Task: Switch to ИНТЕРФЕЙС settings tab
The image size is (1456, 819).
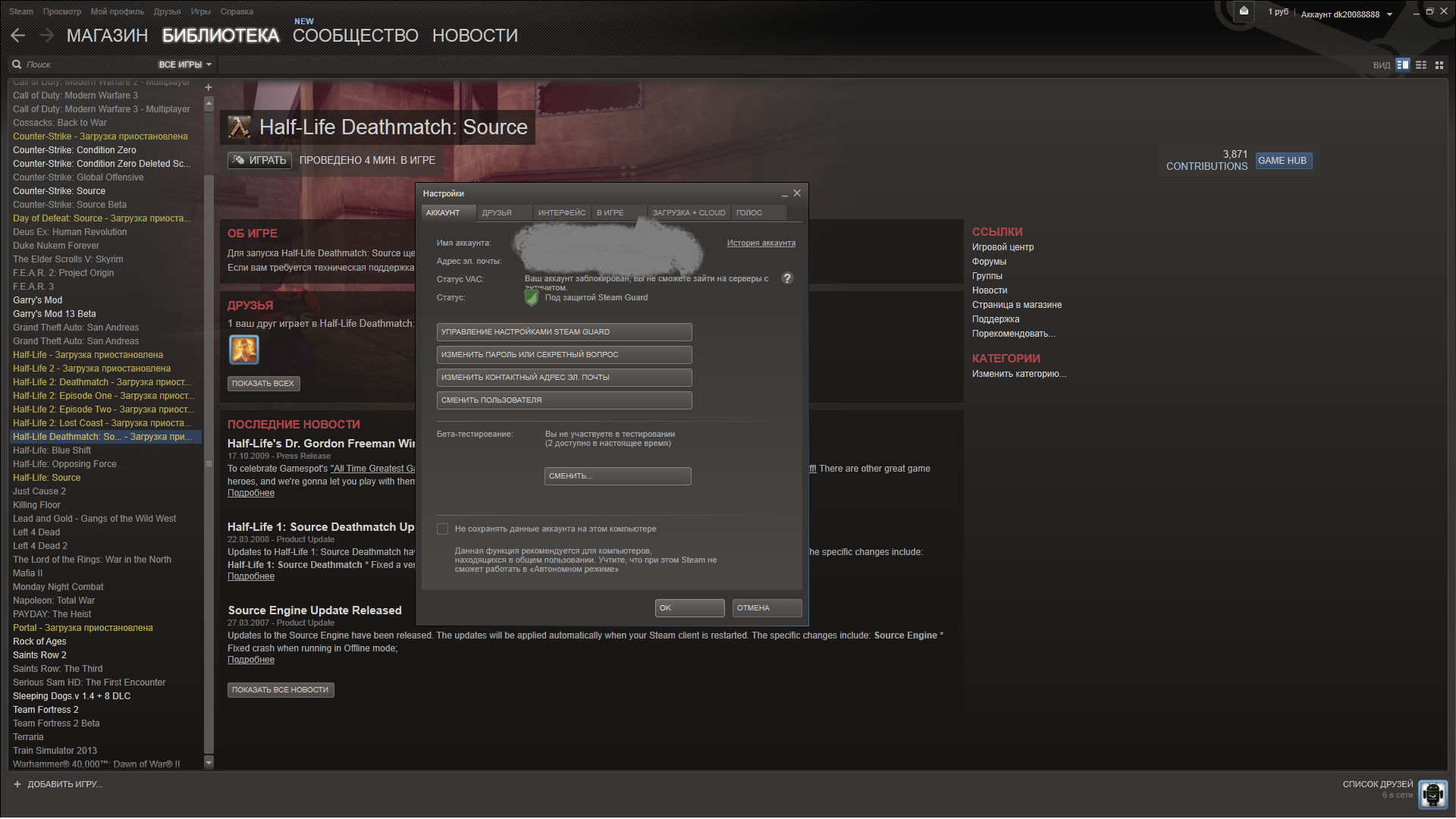Action: tap(562, 213)
